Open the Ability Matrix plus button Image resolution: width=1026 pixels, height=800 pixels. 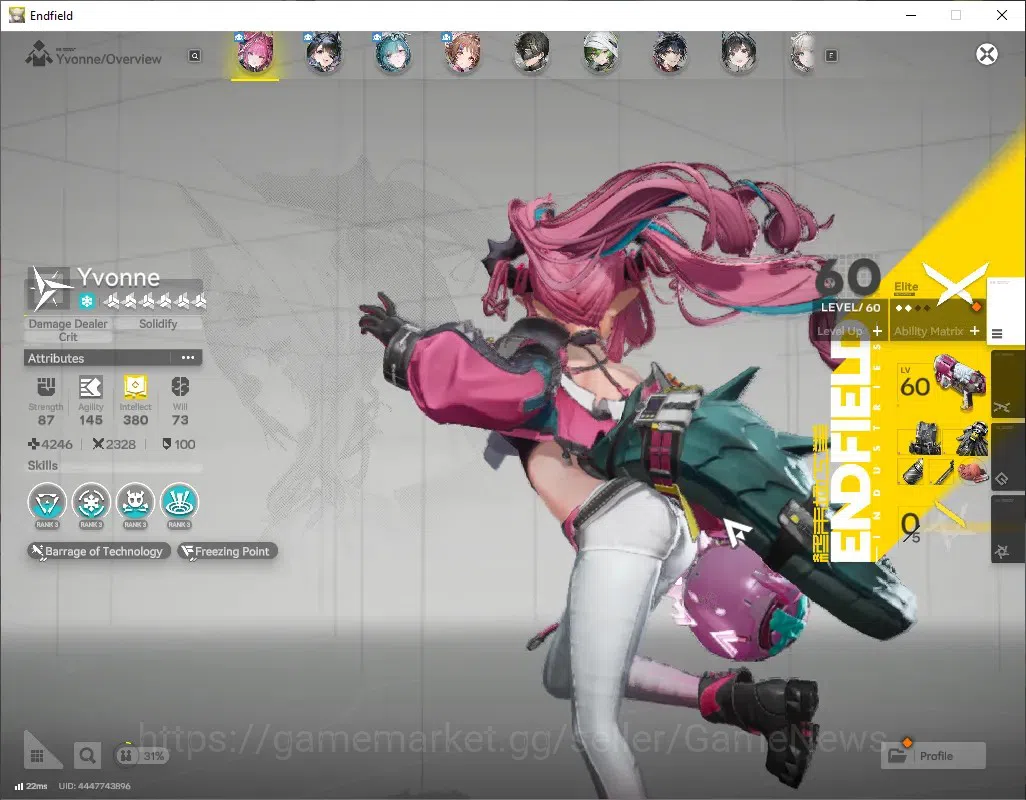(974, 331)
